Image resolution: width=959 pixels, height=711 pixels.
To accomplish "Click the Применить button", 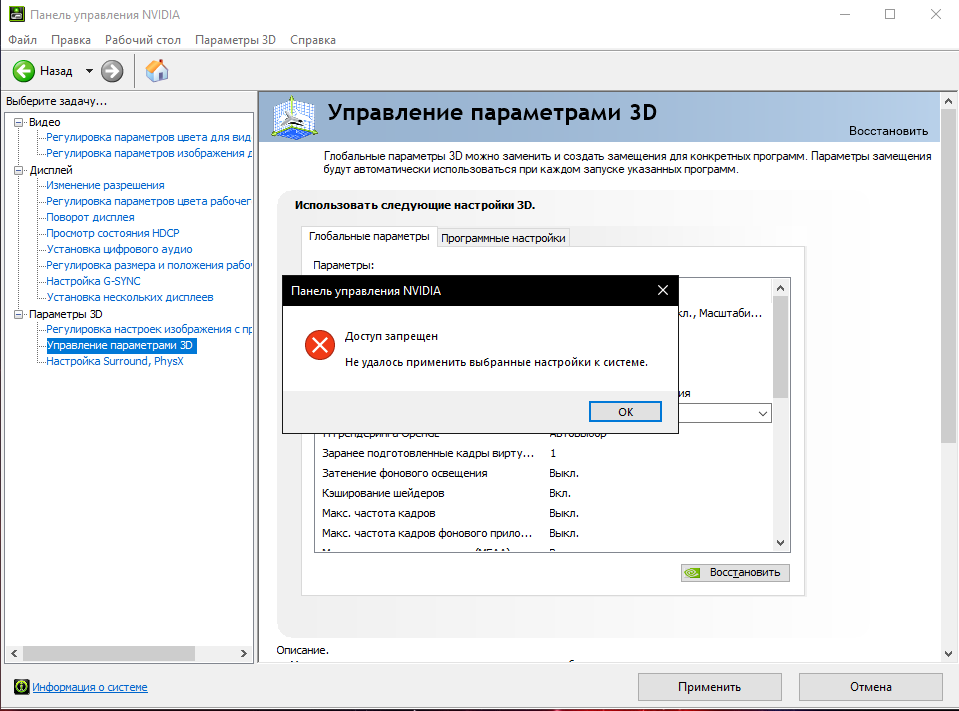I will click(x=709, y=687).
